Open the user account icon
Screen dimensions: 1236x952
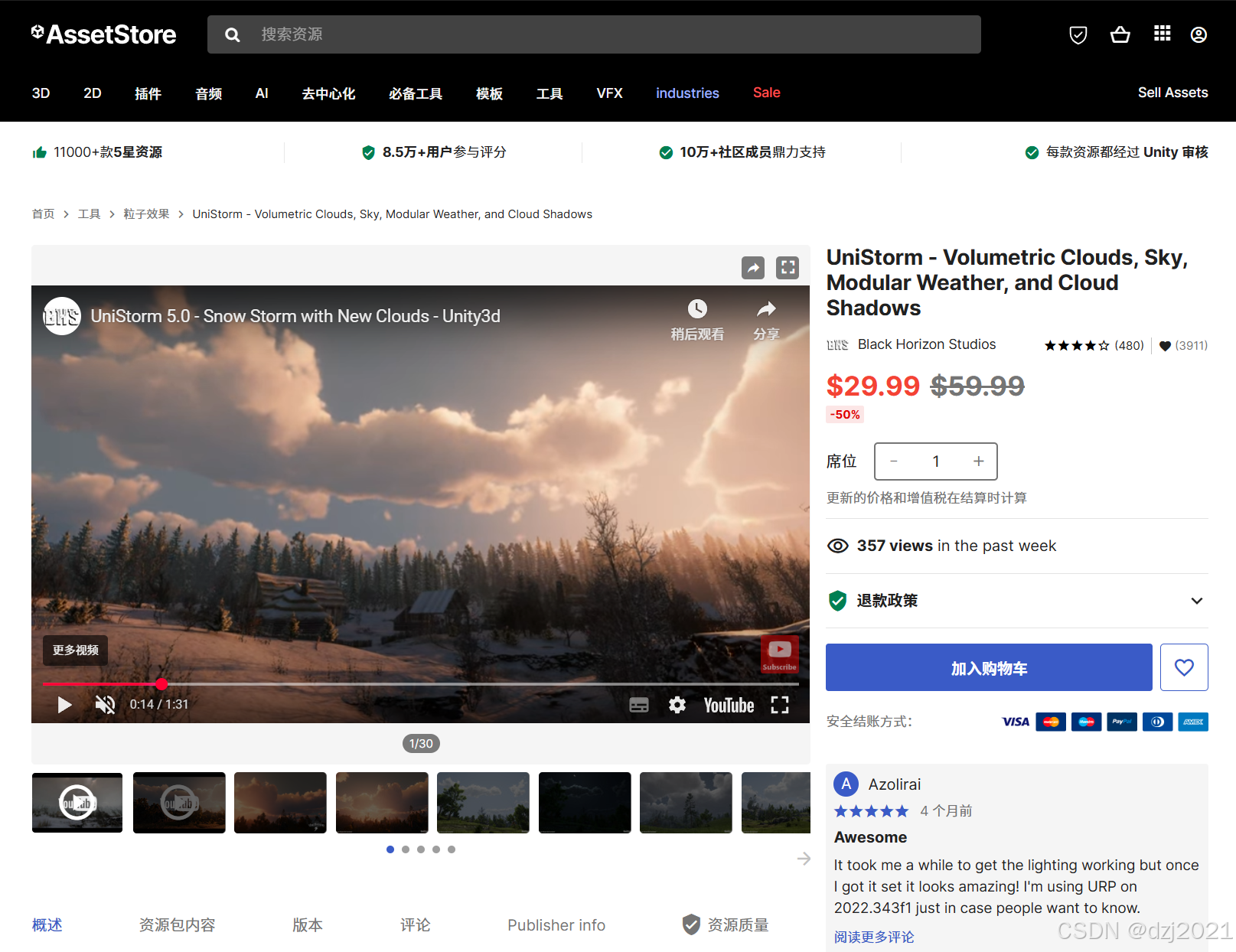[x=1198, y=34]
